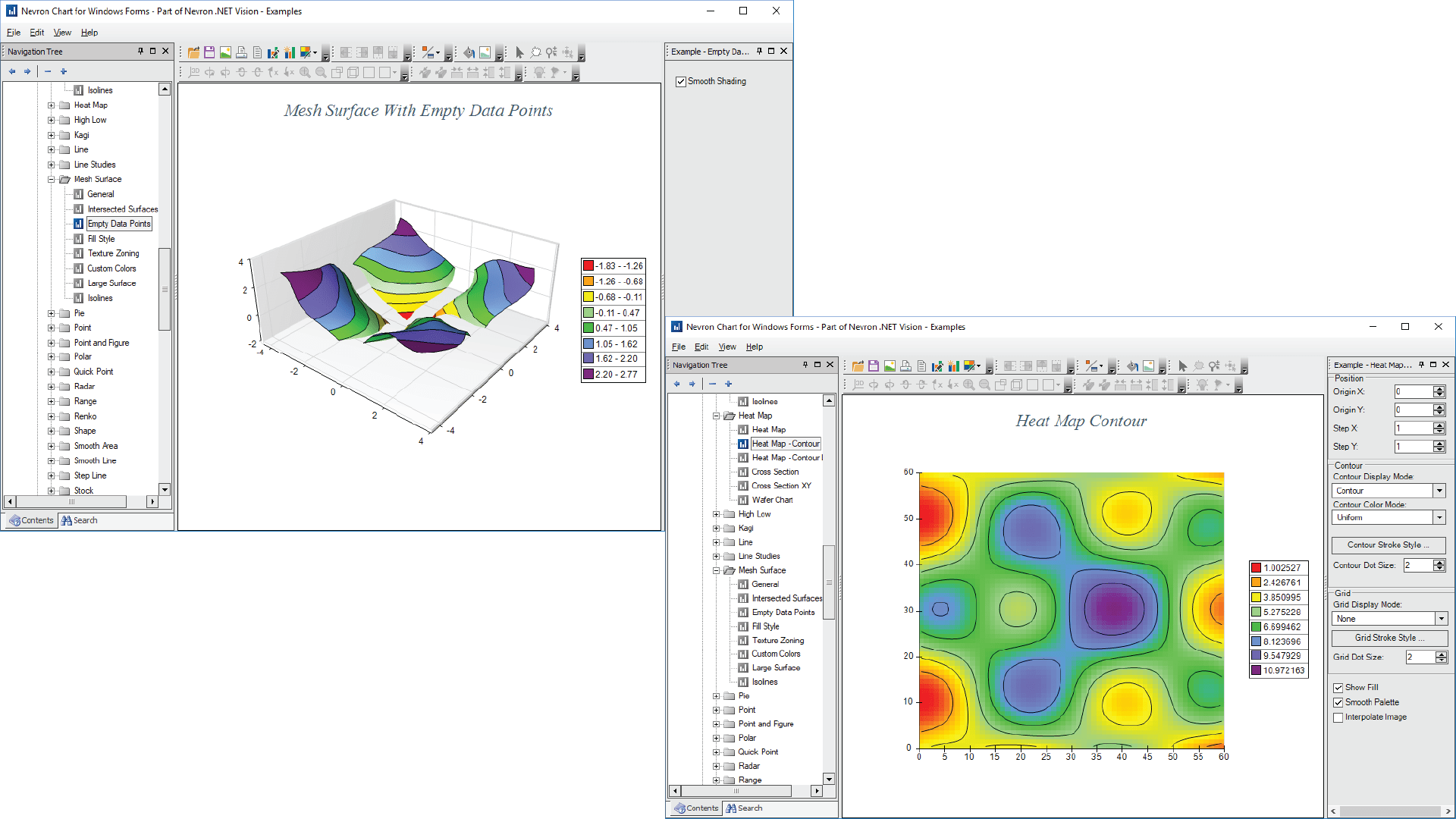Expand the Pie folder in the Mesh Surface window's tree

[52, 313]
